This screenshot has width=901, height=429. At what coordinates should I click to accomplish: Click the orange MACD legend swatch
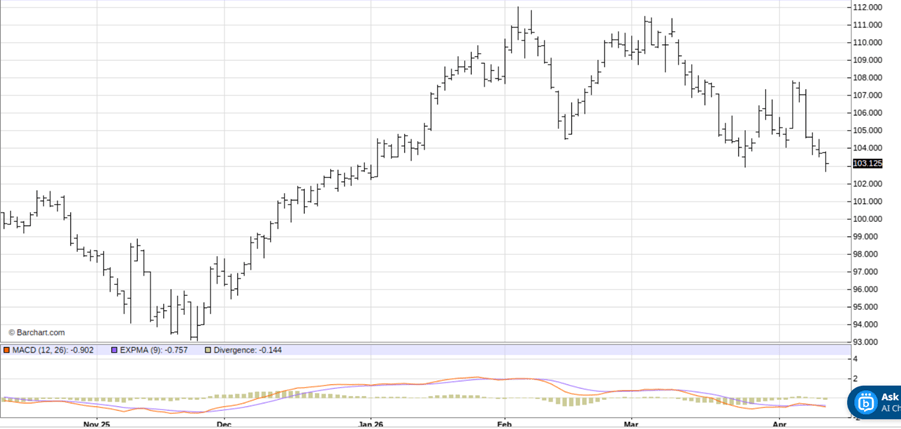point(6,350)
